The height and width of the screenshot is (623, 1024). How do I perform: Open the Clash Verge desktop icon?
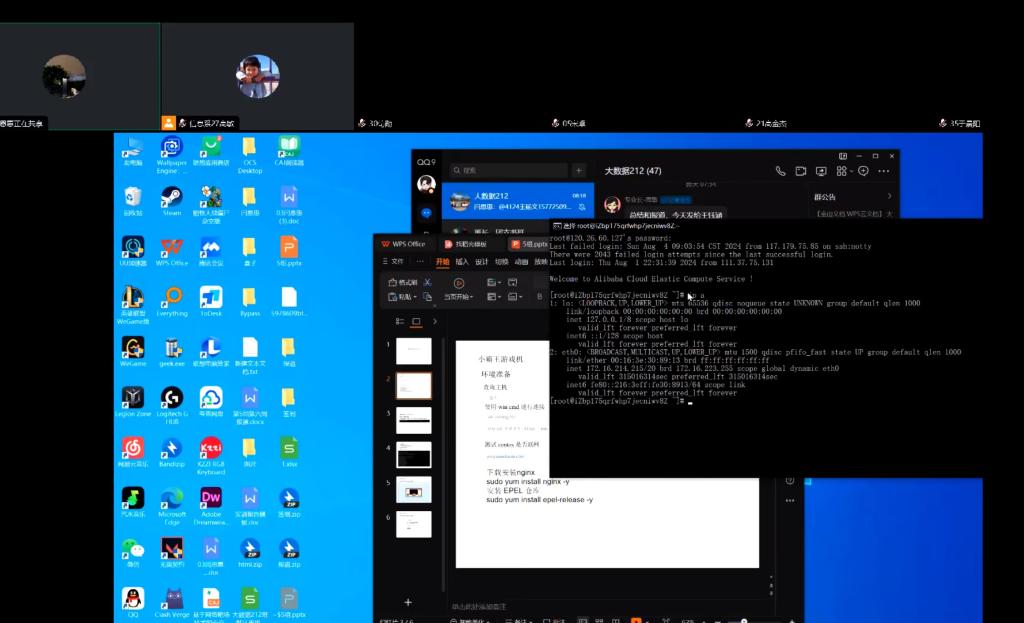pyautogui.click(x=172, y=600)
